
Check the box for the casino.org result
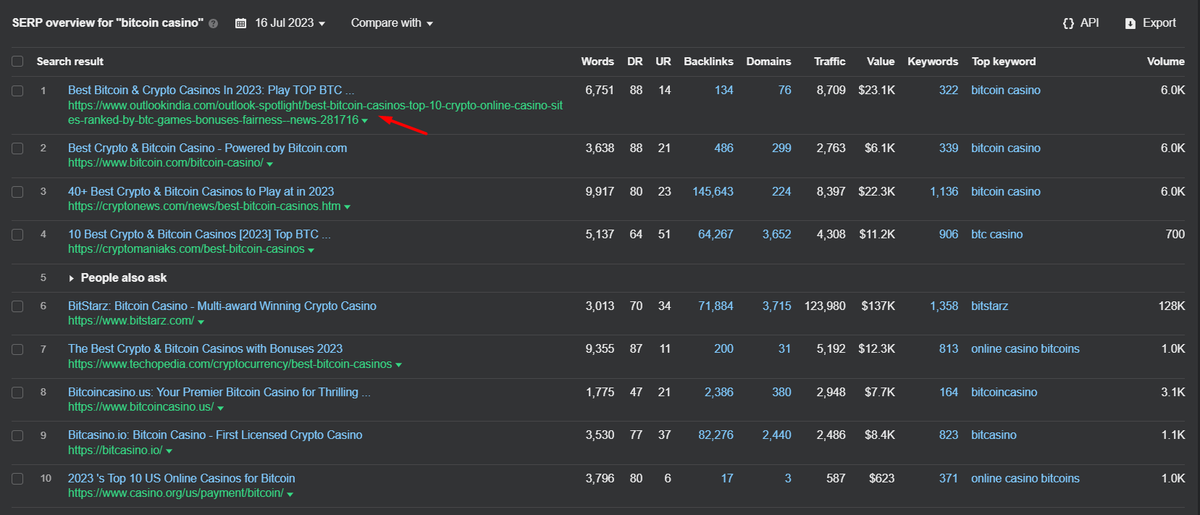17,478
